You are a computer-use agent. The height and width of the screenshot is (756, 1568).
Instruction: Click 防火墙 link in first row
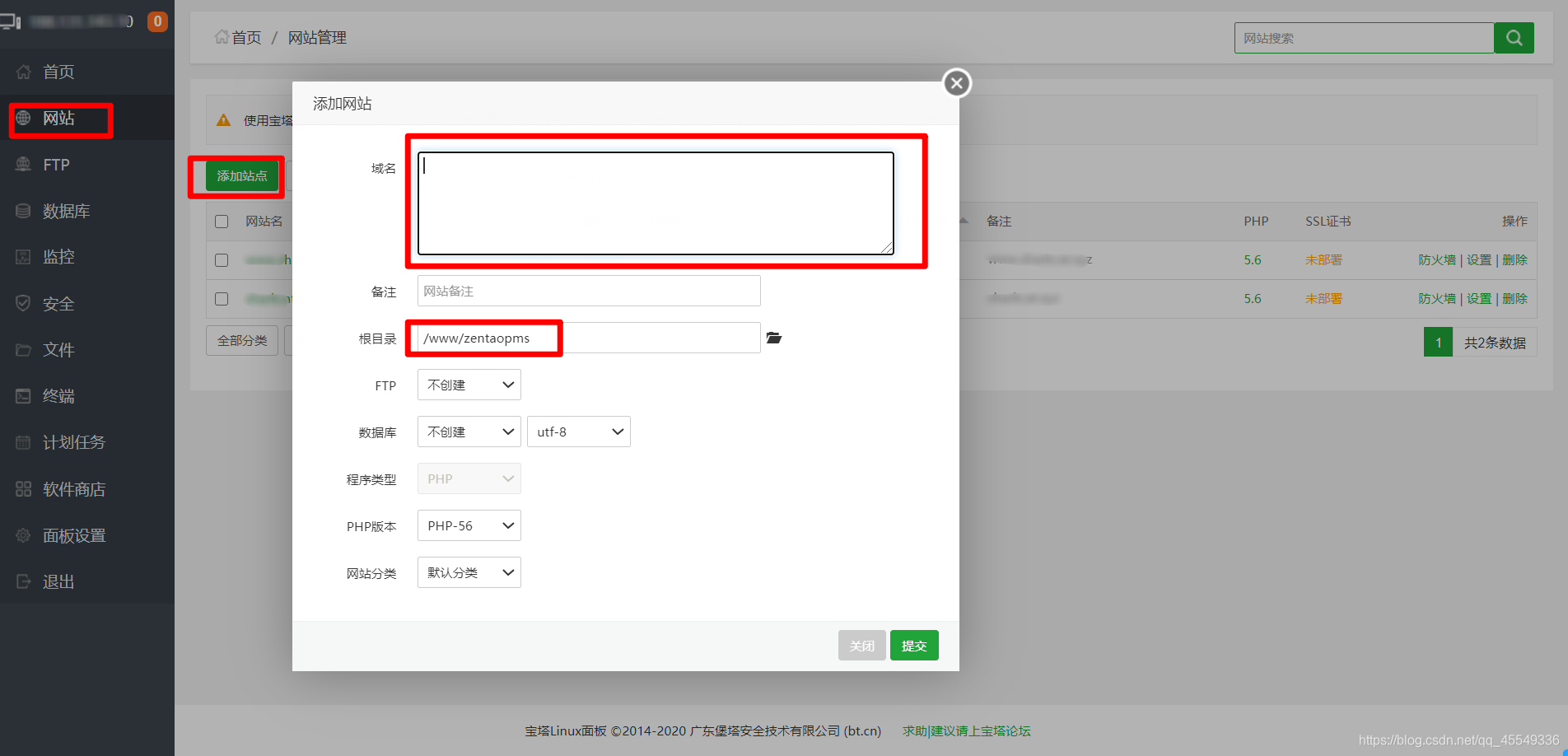click(1437, 259)
